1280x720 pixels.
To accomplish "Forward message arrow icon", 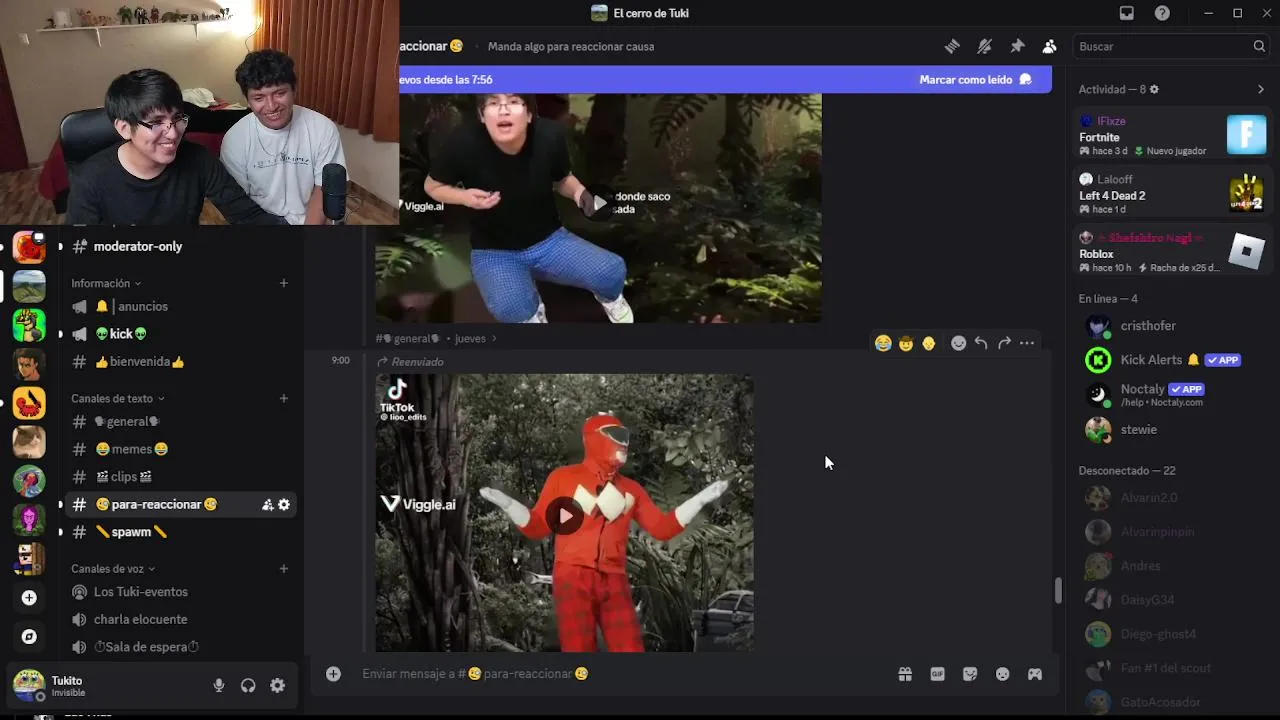I will pos(1004,343).
